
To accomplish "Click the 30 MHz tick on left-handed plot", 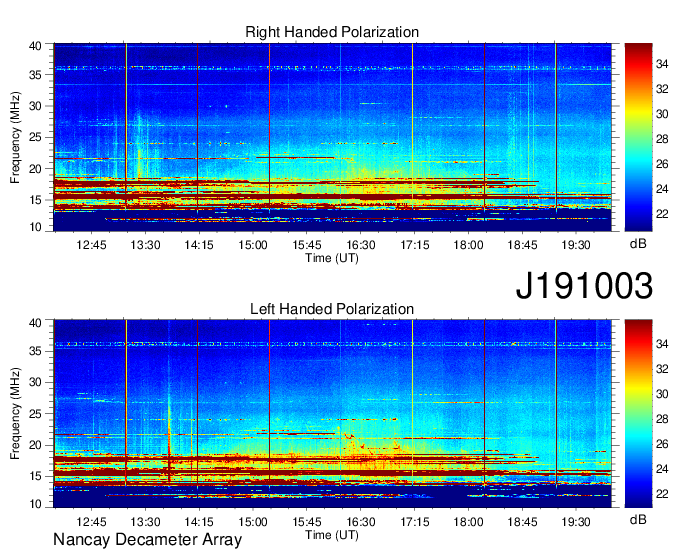I will (x=35, y=382).
